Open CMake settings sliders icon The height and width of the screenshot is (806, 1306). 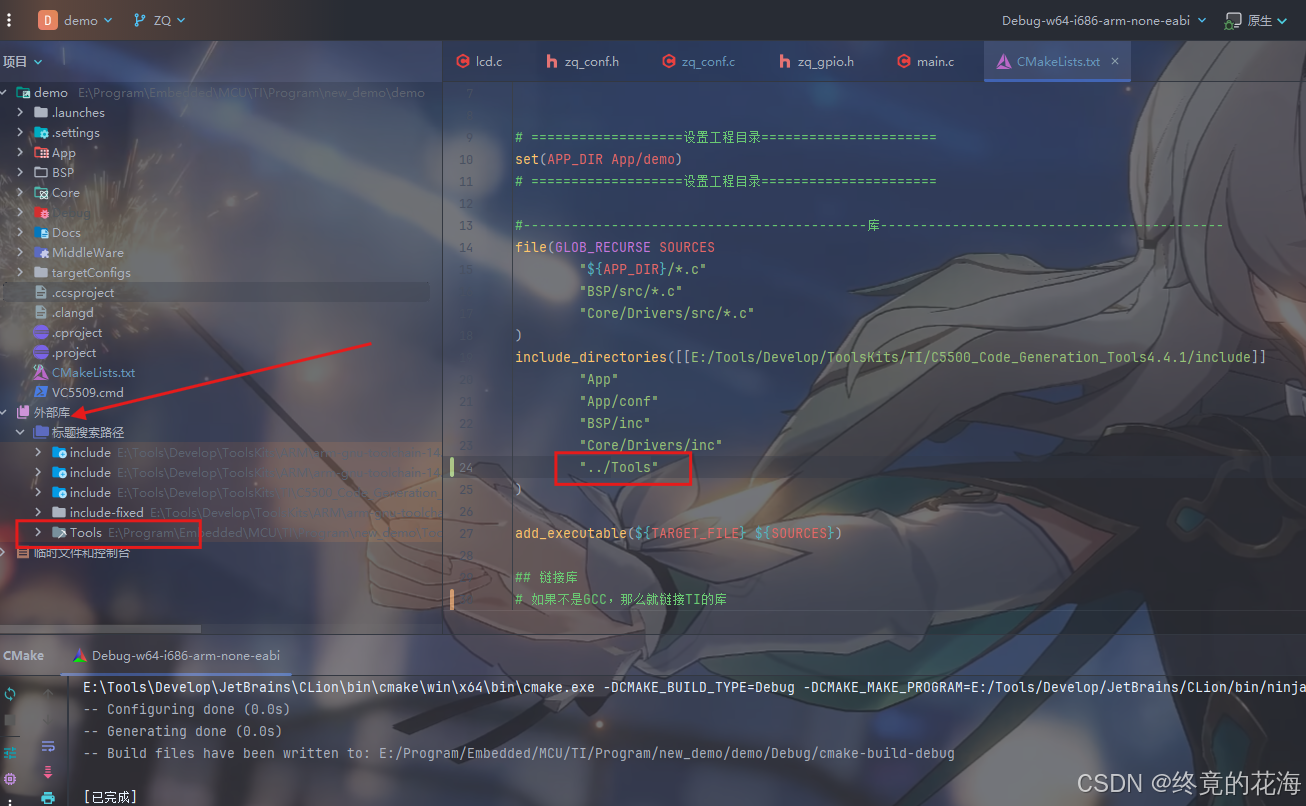10,751
